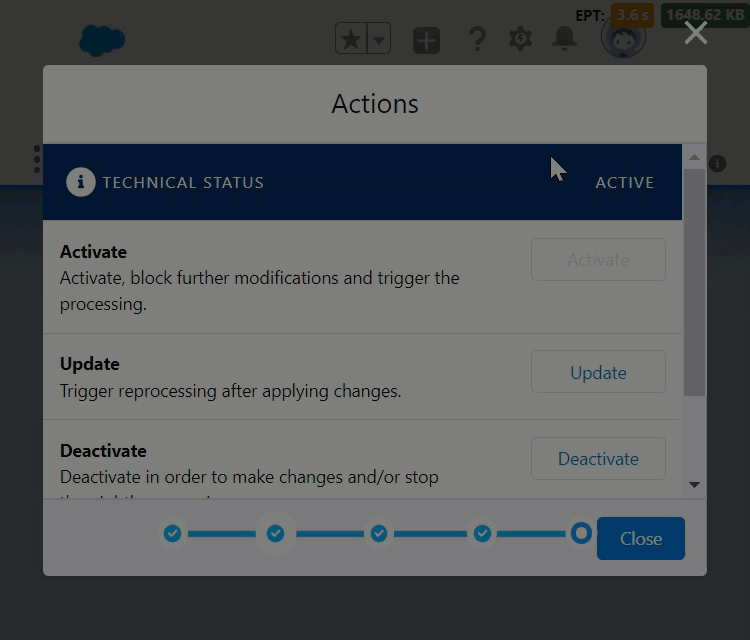
Task: Open the Setup gear menu
Action: pyautogui.click(x=520, y=39)
